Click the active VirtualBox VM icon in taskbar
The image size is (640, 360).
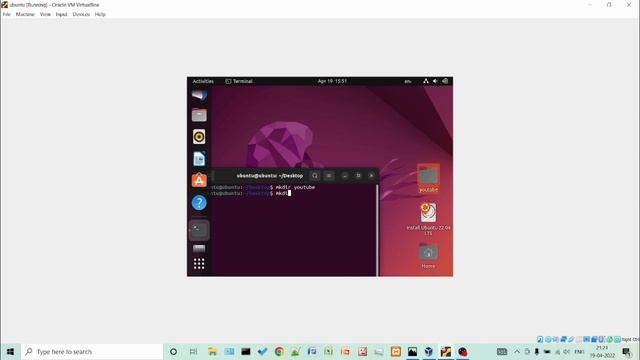click(446, 351)
